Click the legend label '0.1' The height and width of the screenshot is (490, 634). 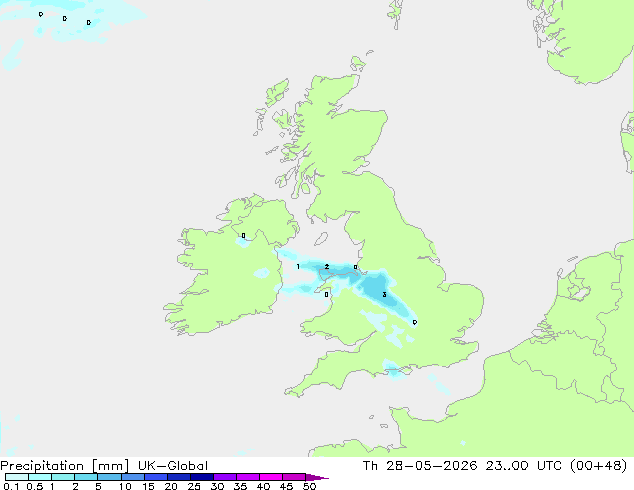(x=11, y=486)
